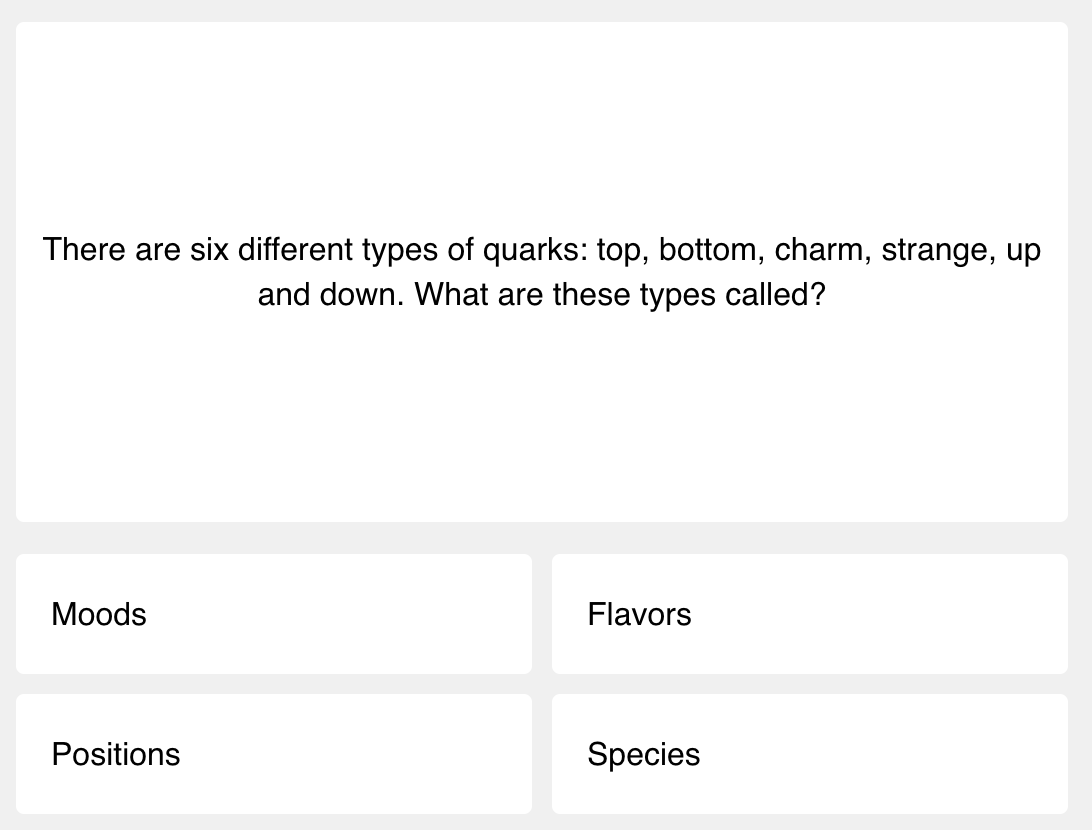
Task: Tap the word Flavors
Action: point(639,614)
